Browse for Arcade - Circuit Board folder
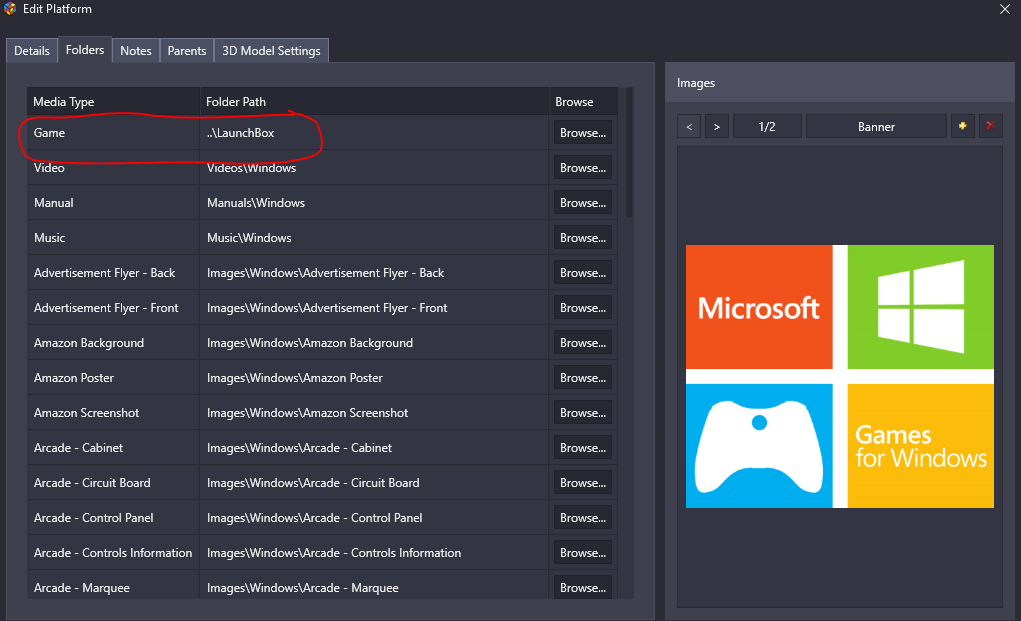The image size is (1021, 621). (x=583, y=484)
